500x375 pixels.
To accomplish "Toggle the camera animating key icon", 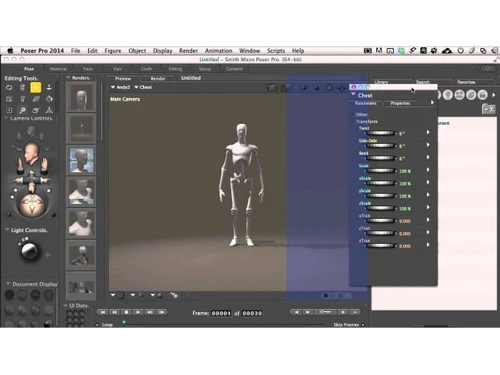I will coord(15,147).
